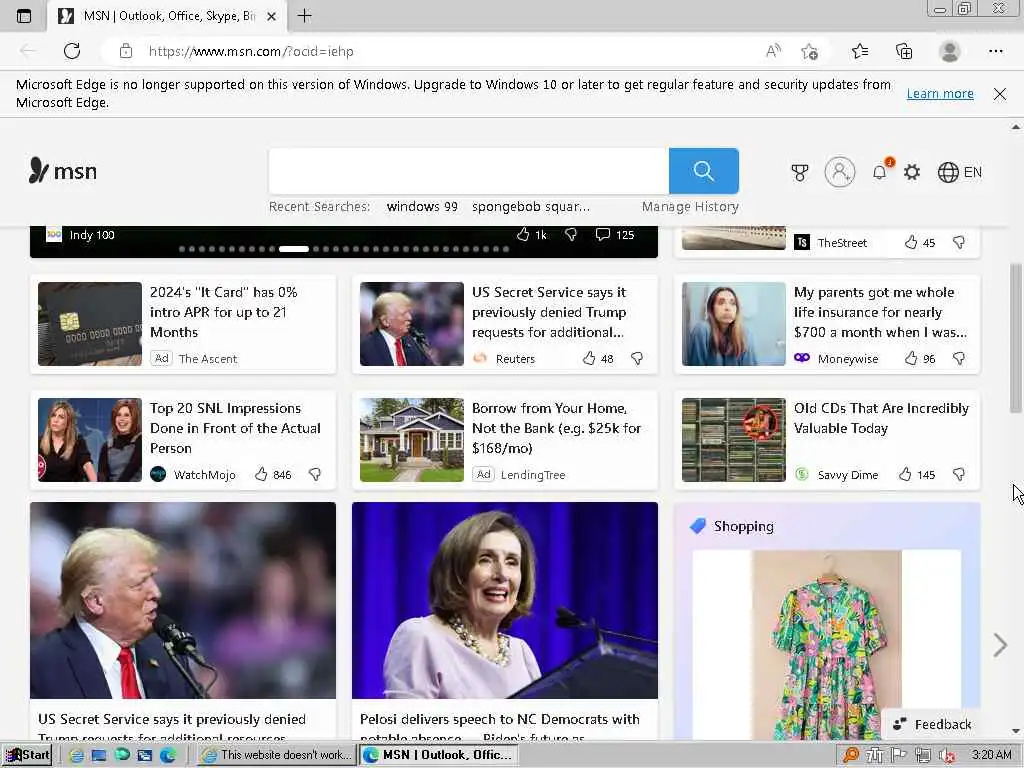The width and height of the screenshot is (1024, 768).
Task: Open Manage History link
Action: pyautogui.click(x=690, y=206)
